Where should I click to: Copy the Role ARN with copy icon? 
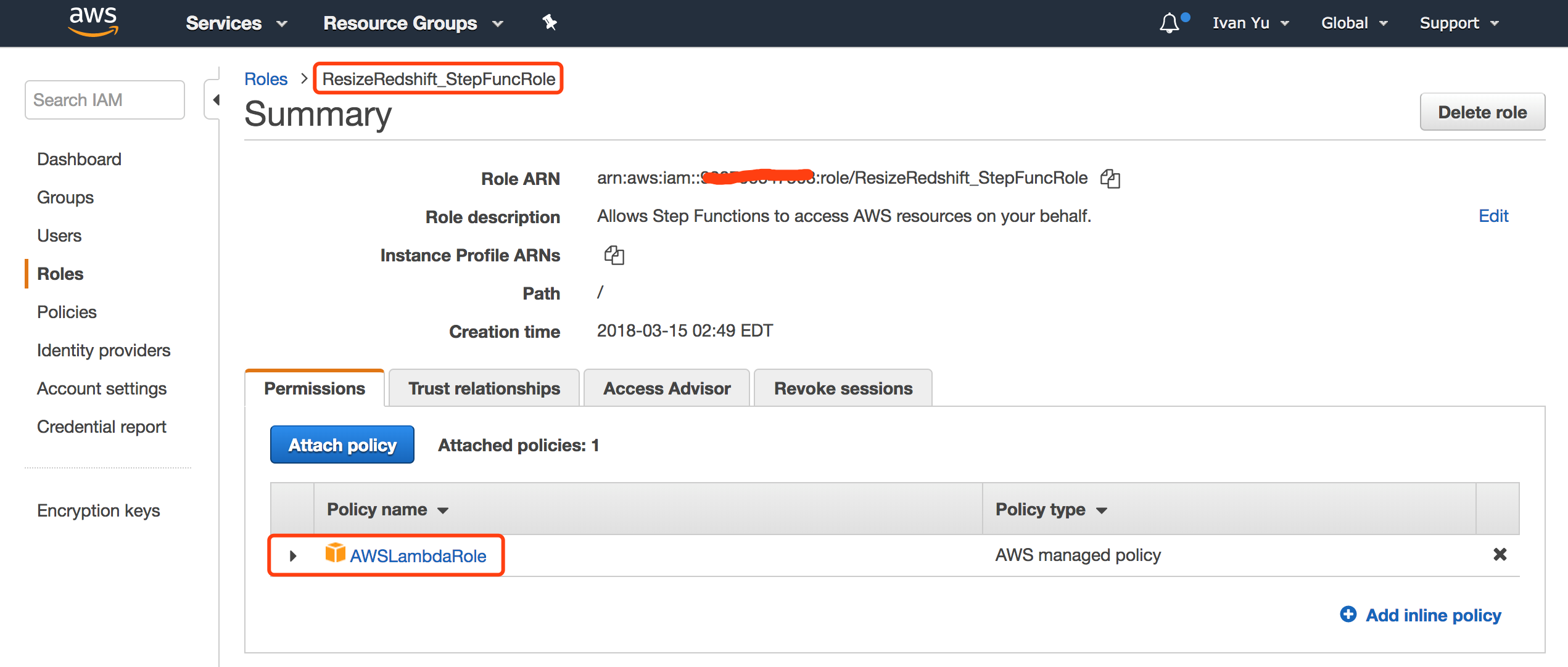click(1110, 179)
